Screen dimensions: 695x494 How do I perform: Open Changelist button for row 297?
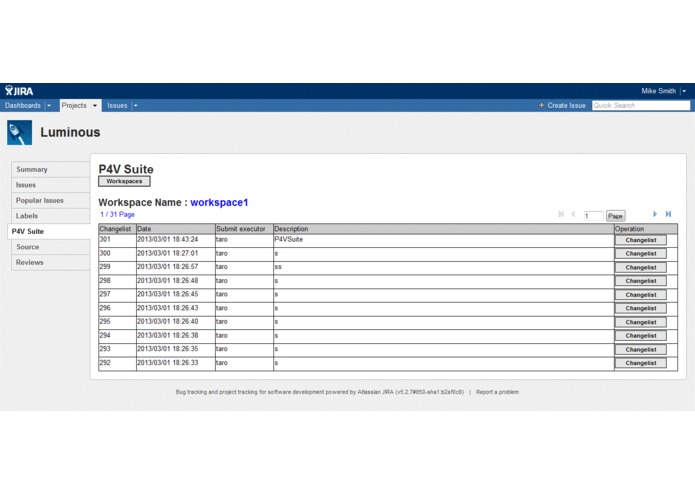point(640,295)
